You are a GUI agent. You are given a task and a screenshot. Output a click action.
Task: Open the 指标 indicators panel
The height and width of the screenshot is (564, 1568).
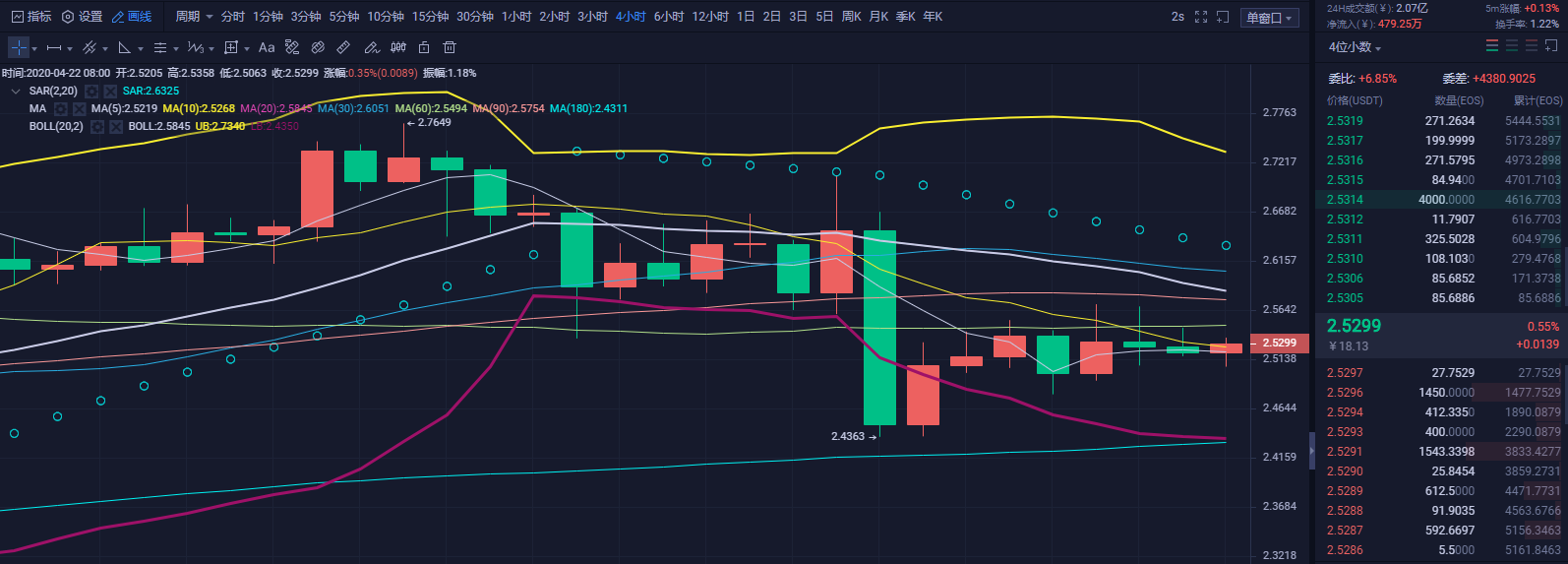tap(31, 17)
